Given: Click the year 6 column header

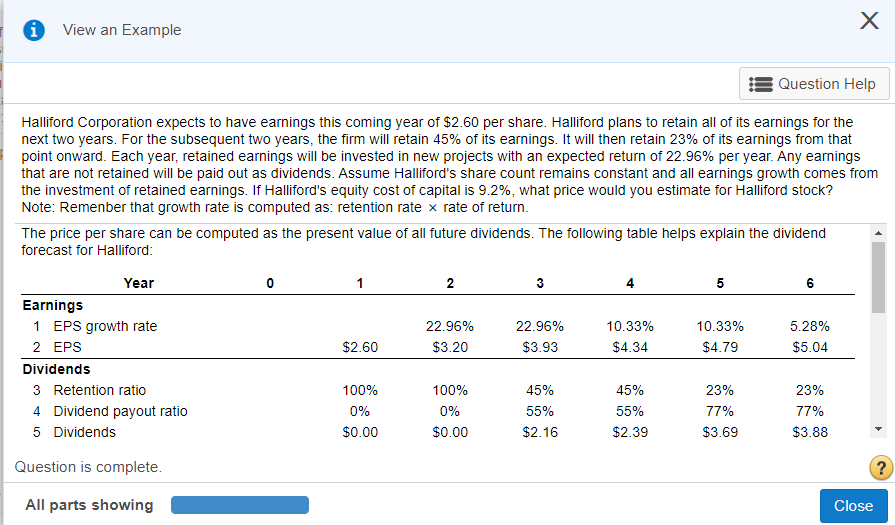Looking at the screenshot, I should [810, 283].
